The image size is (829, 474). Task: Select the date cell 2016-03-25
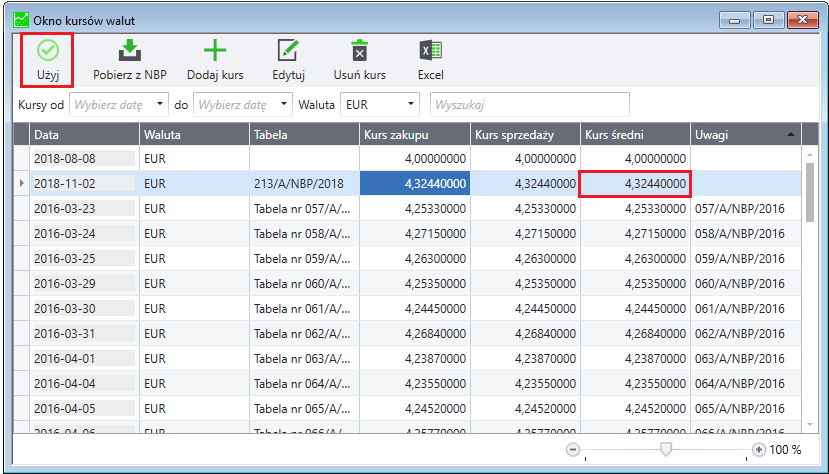tap(84, 258)
